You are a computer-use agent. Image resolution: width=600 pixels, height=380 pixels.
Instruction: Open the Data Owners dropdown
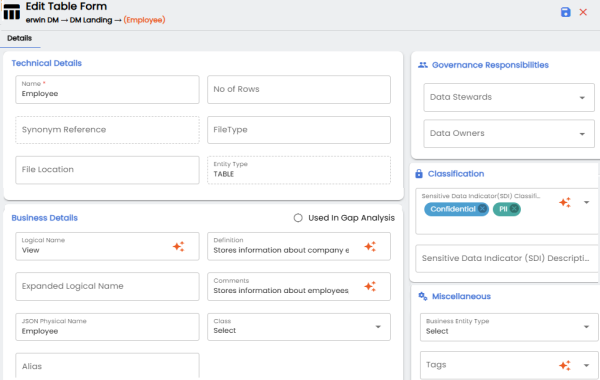tap(509, 133)
